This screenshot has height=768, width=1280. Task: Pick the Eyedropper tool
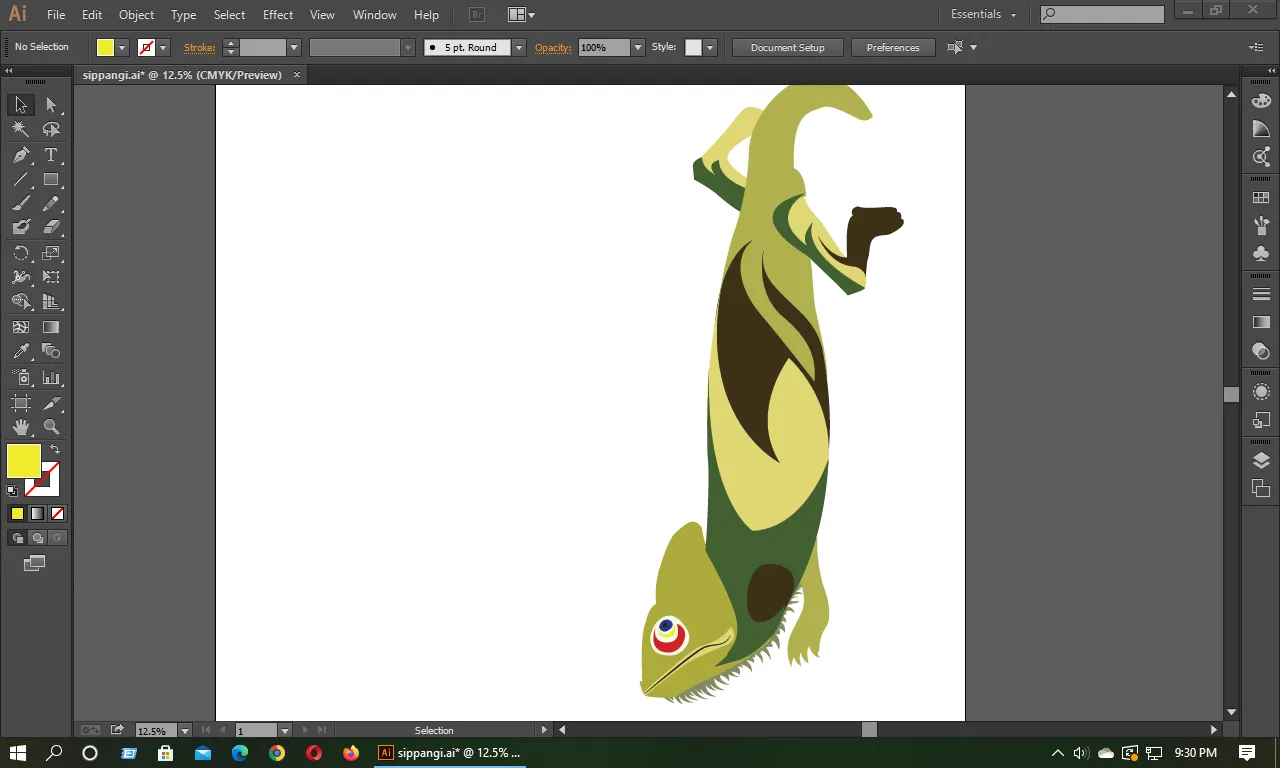[x=21, y=352]
